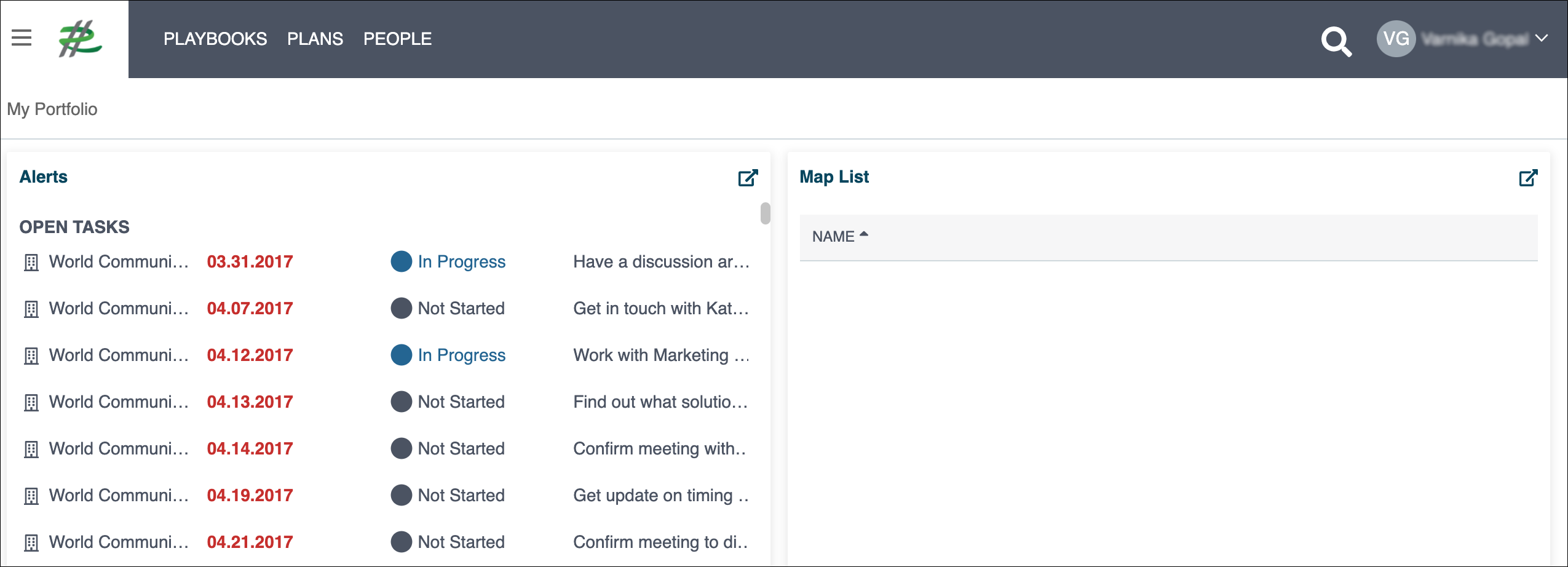Viewport: 1568px width, 567px height.
Task: Click gray status dot for 04.07.2017 task
Action: click(401, 308)
